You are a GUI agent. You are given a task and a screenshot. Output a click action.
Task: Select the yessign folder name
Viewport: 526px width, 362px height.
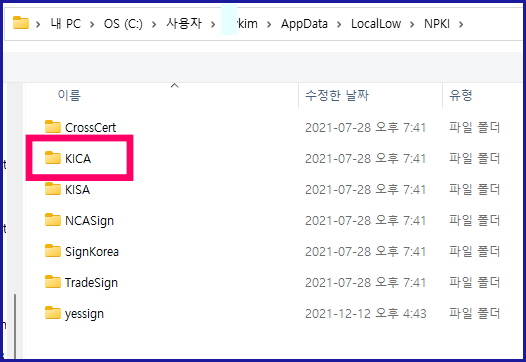tap(84, 314)
